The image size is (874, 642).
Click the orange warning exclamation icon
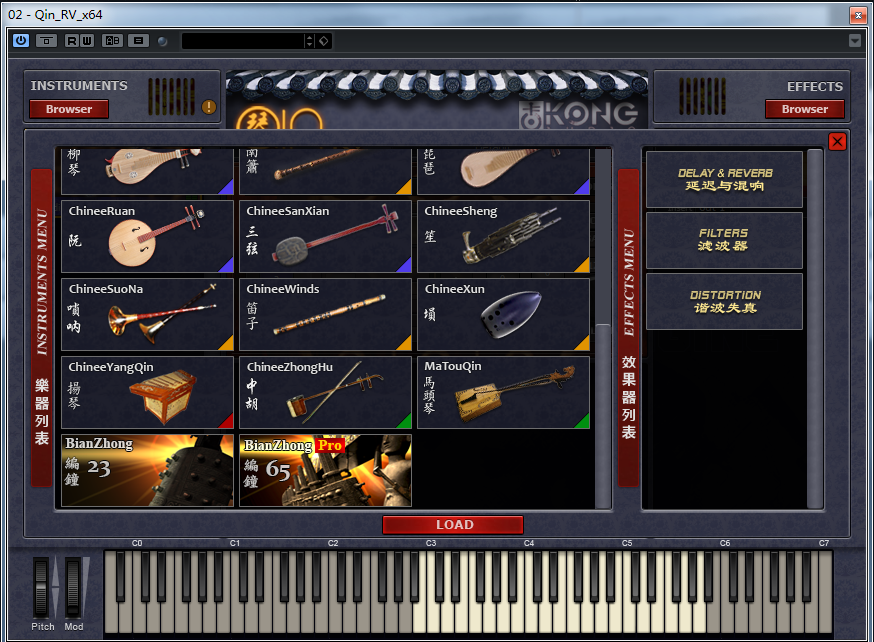pyautogui.click(x=209, y=107)
